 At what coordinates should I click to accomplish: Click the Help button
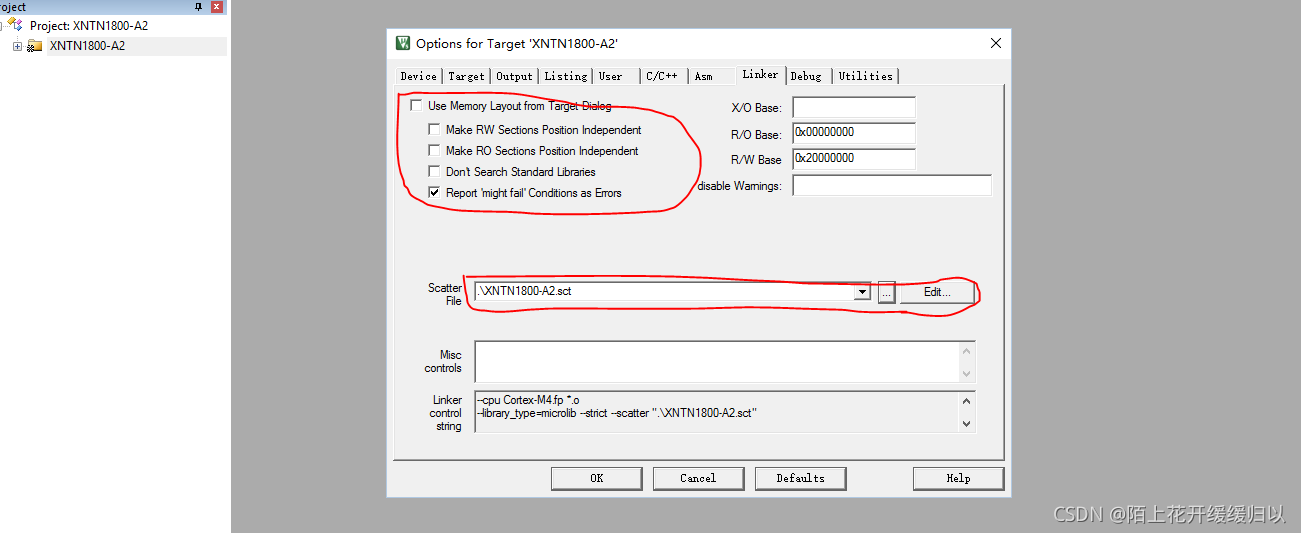pyautogui.click(x=958, y=478)
